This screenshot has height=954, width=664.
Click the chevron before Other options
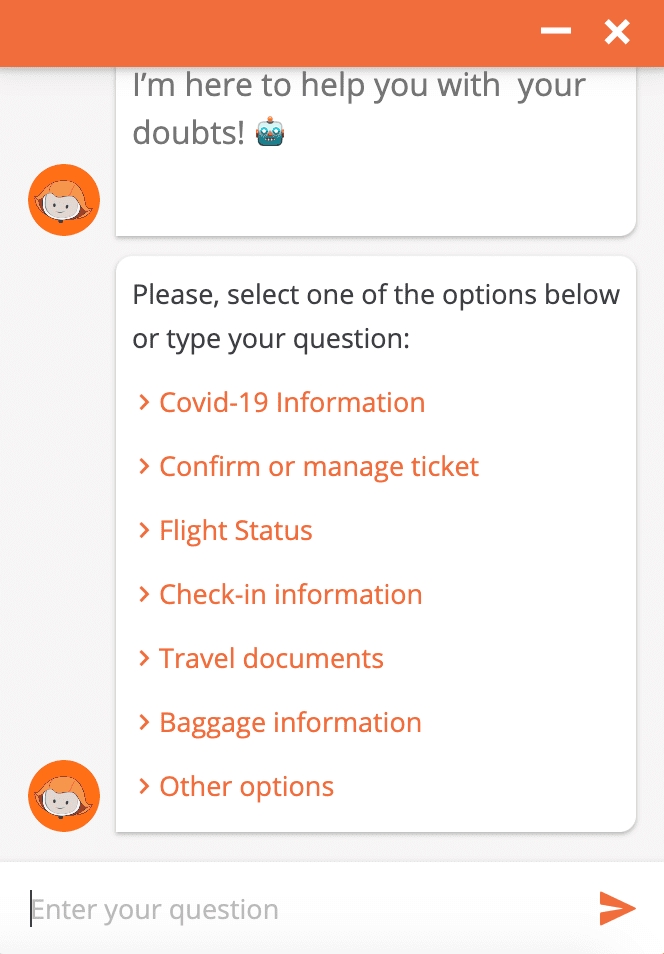(x=144, y=786)
